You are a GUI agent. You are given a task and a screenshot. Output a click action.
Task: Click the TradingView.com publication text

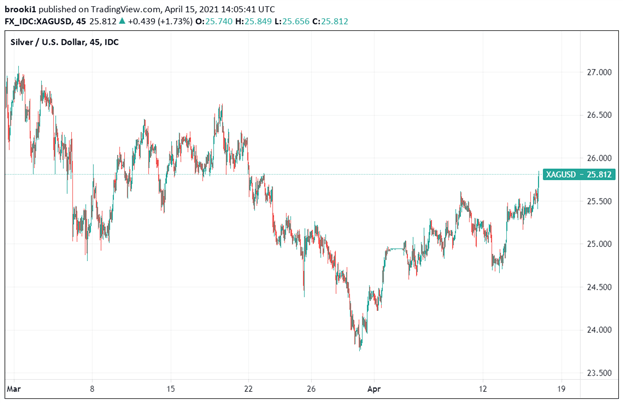pyautogui.click(x=125, y=9)
